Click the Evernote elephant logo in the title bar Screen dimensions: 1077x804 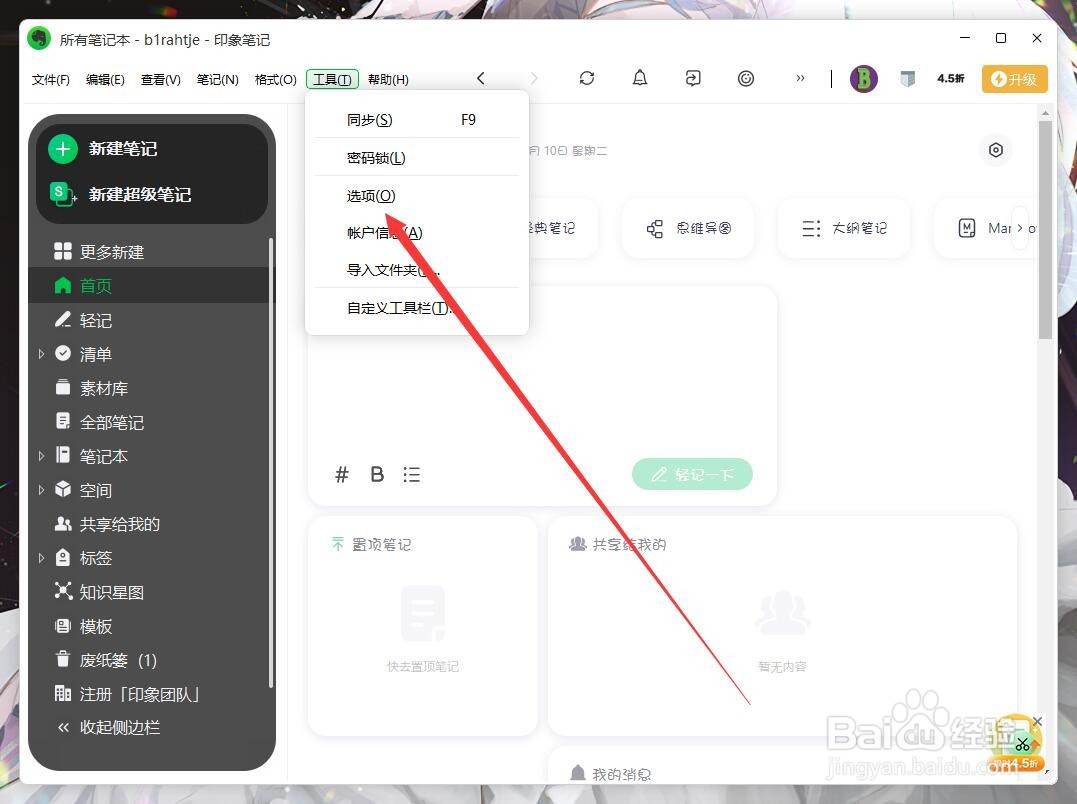[x=39, y=38]
